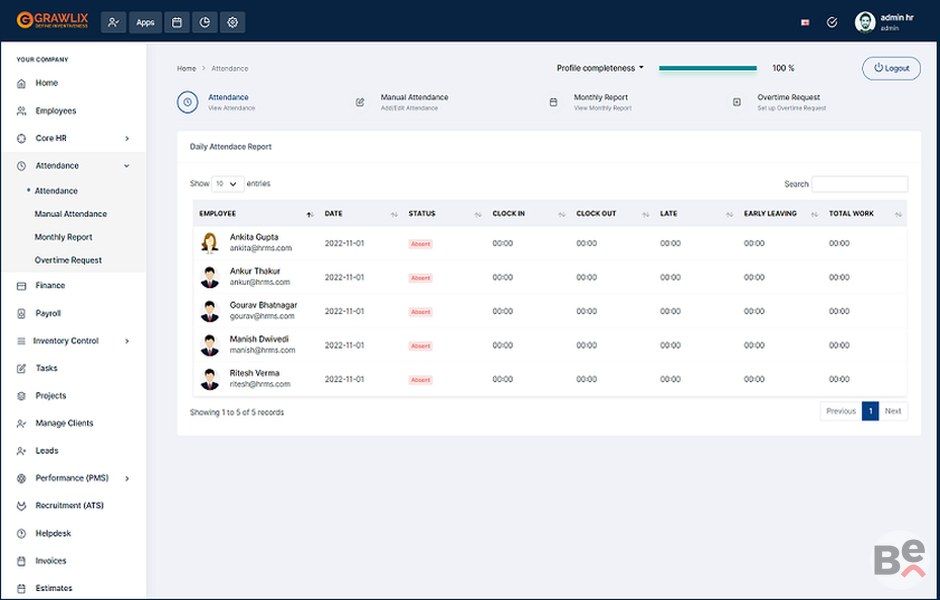940x600 pixels.
Task: Click the edit icon beside Manual Attendance
Action: pyautogui.click(x=360, y=102)
